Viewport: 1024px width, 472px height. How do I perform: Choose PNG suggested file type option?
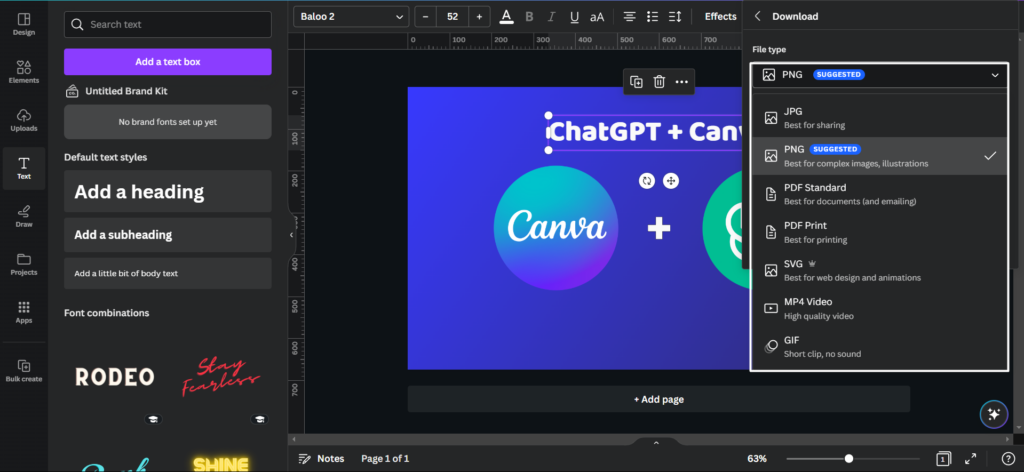[879, 156]
